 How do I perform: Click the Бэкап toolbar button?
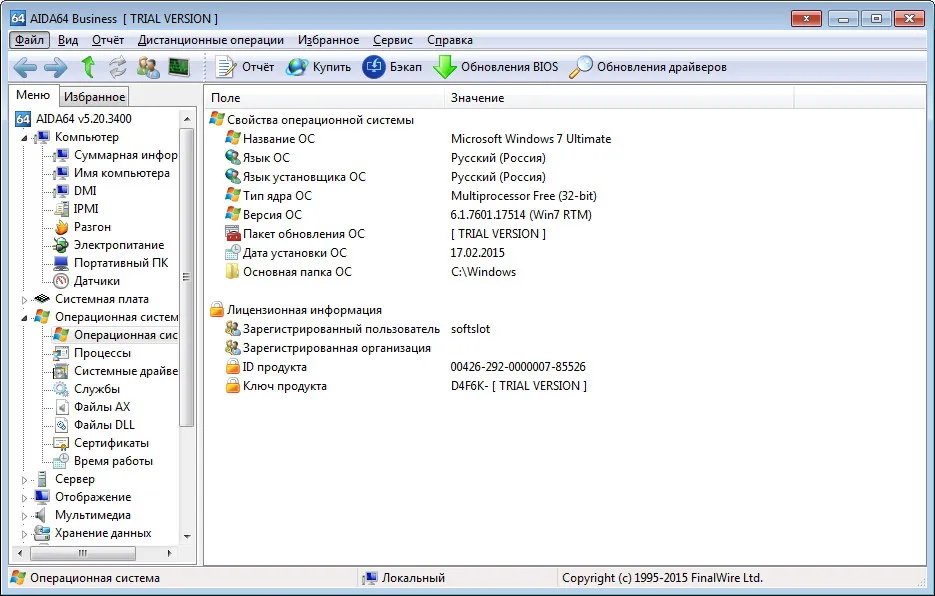tap(392, 67)
